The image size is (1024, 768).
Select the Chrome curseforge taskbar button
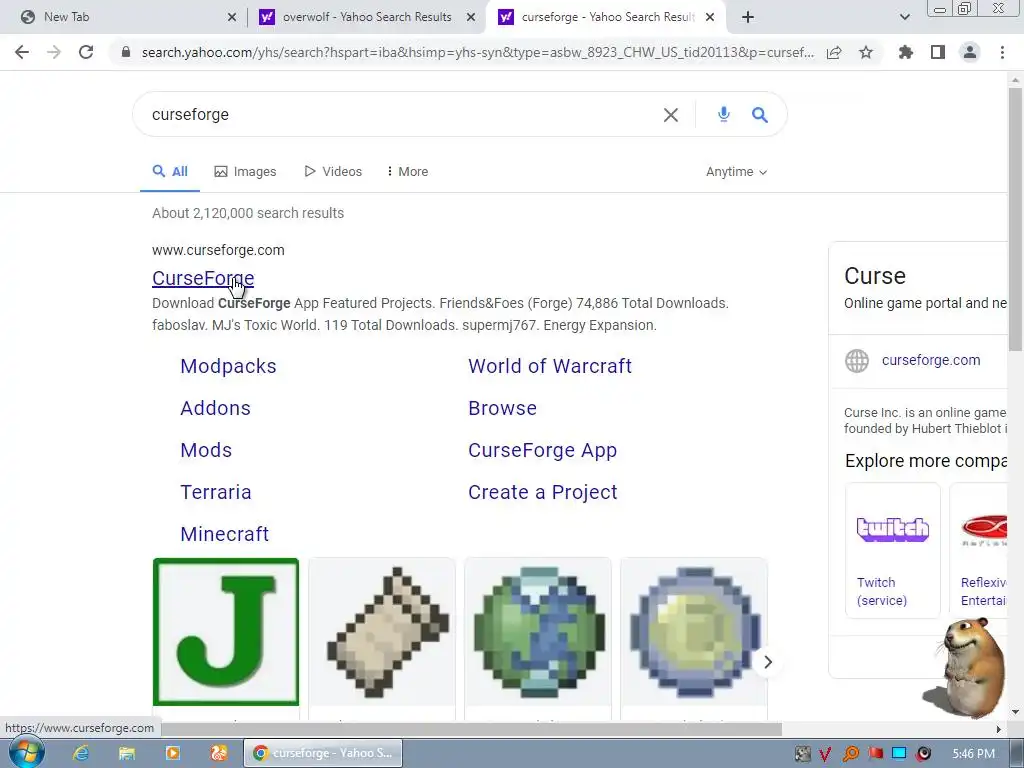tap(323, 753)
